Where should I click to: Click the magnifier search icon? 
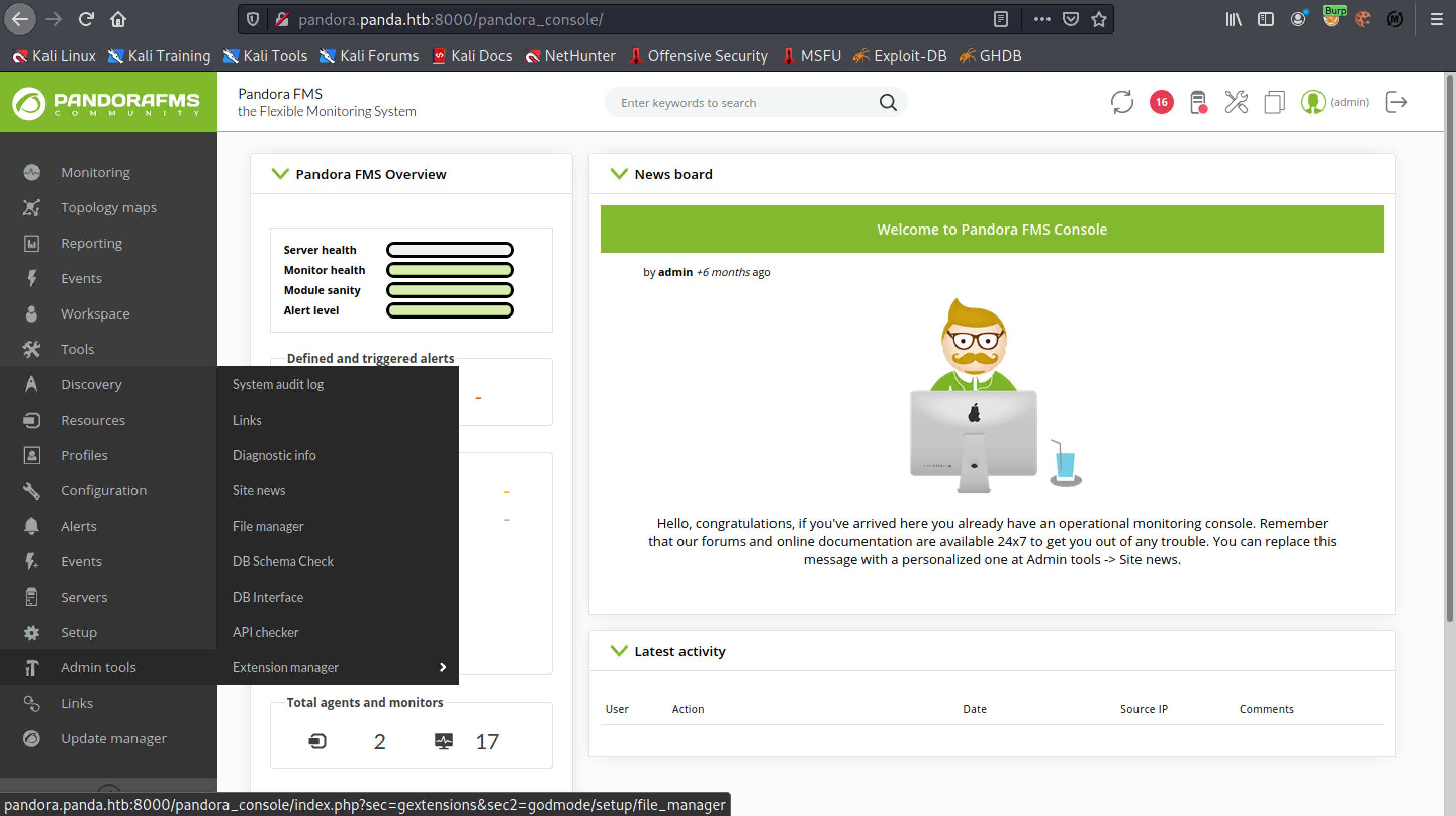(x=887, y=103)
